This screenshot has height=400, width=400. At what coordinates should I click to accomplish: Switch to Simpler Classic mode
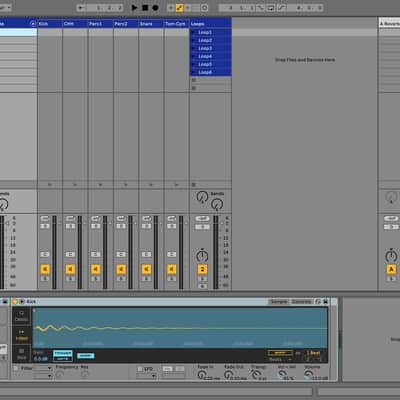[22, 316]
